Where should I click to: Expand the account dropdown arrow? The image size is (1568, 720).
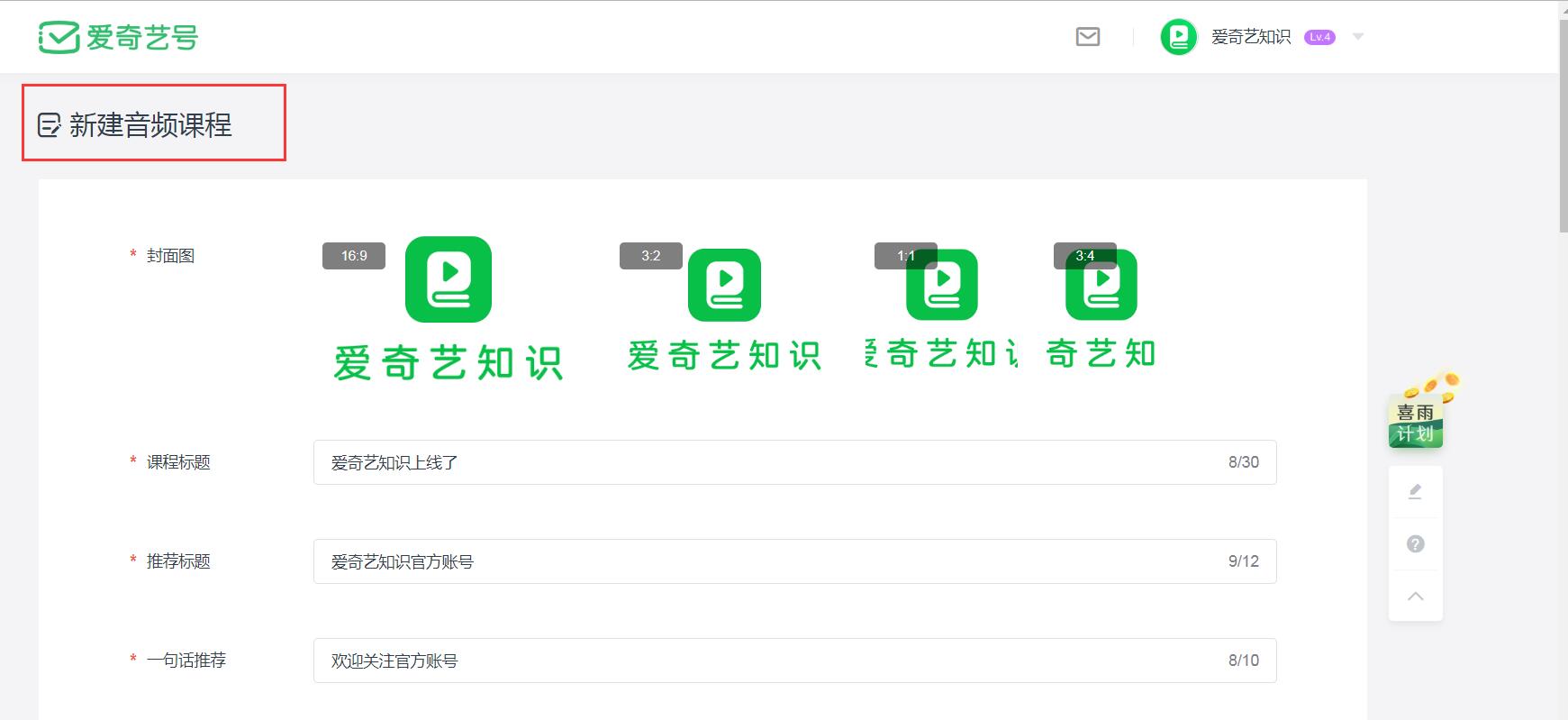coord(1358,37)
